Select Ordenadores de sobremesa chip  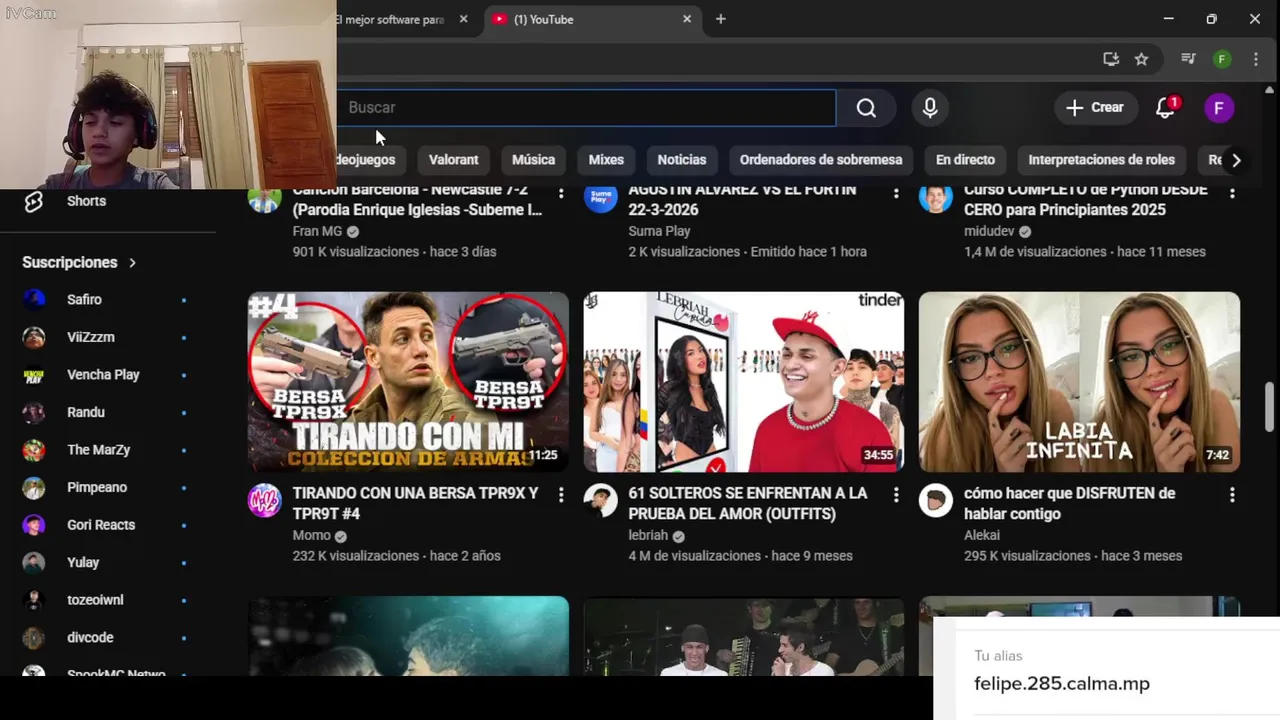coord(821,160)
